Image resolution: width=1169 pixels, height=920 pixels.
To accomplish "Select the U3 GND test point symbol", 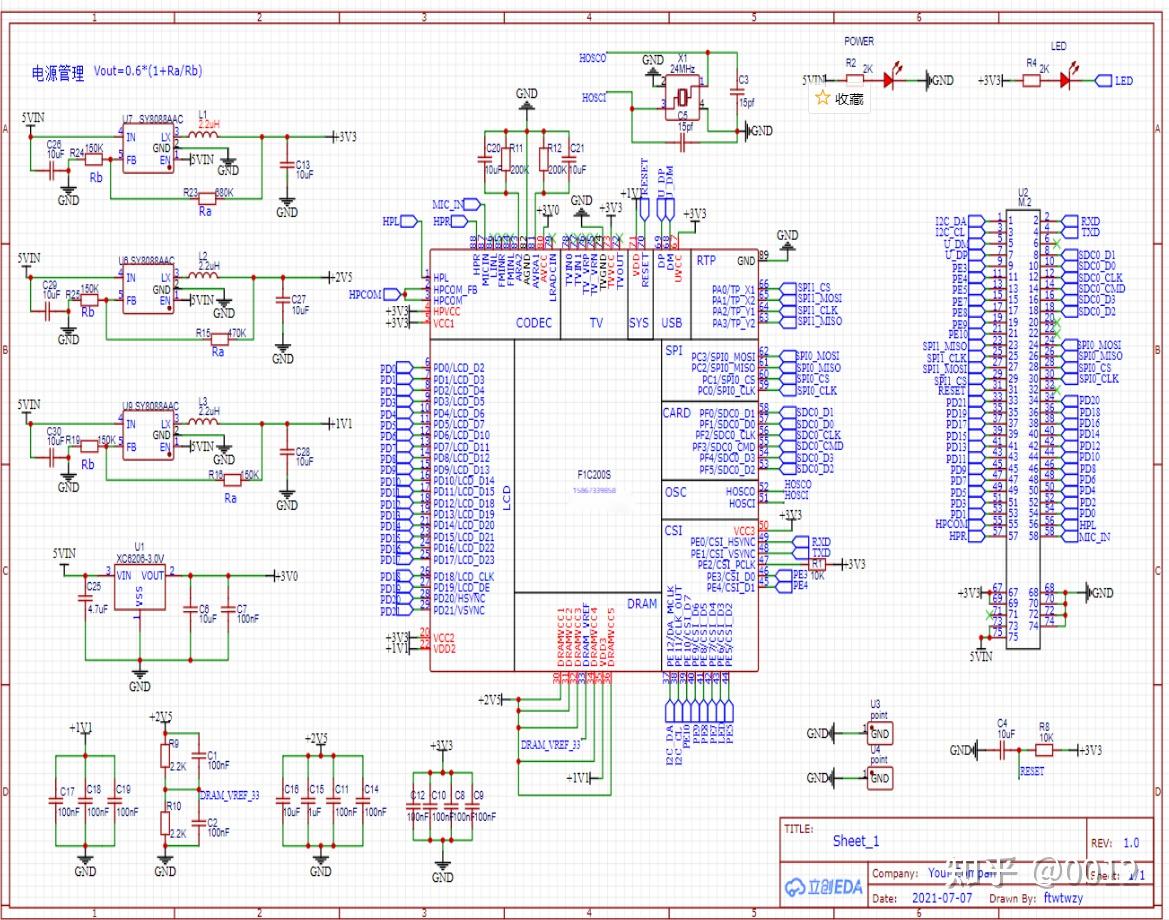I will [x=879, y=733].
